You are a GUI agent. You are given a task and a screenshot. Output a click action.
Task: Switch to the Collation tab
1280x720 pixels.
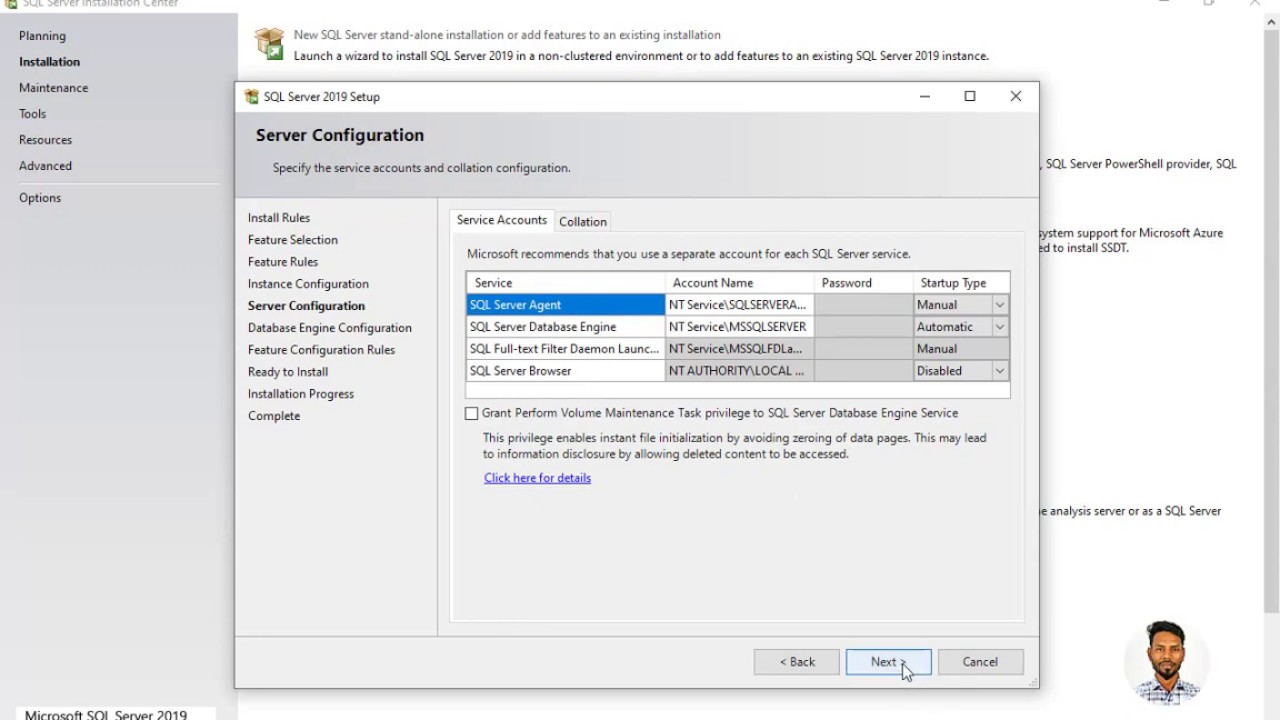pyautogui.click(x=583, y=222)
